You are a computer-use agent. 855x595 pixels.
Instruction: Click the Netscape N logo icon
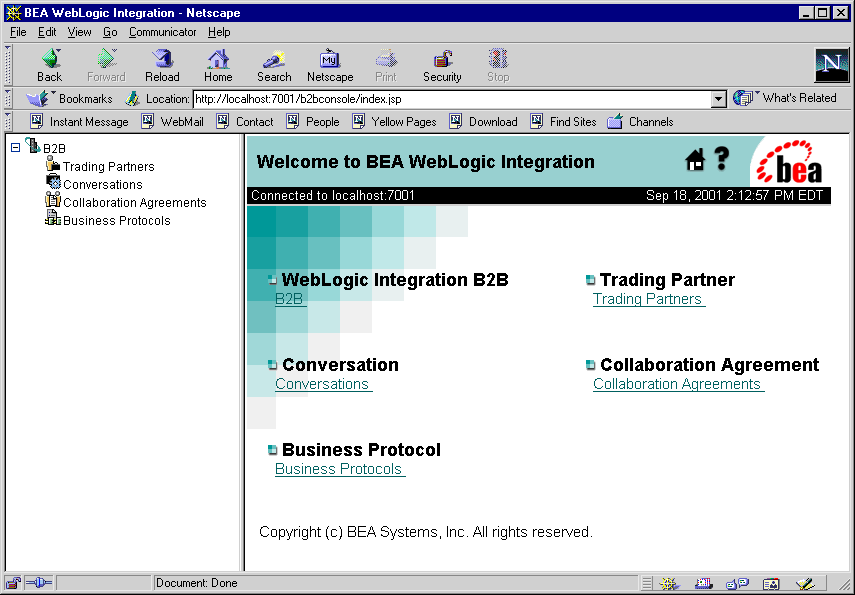(x=832, y=65)
